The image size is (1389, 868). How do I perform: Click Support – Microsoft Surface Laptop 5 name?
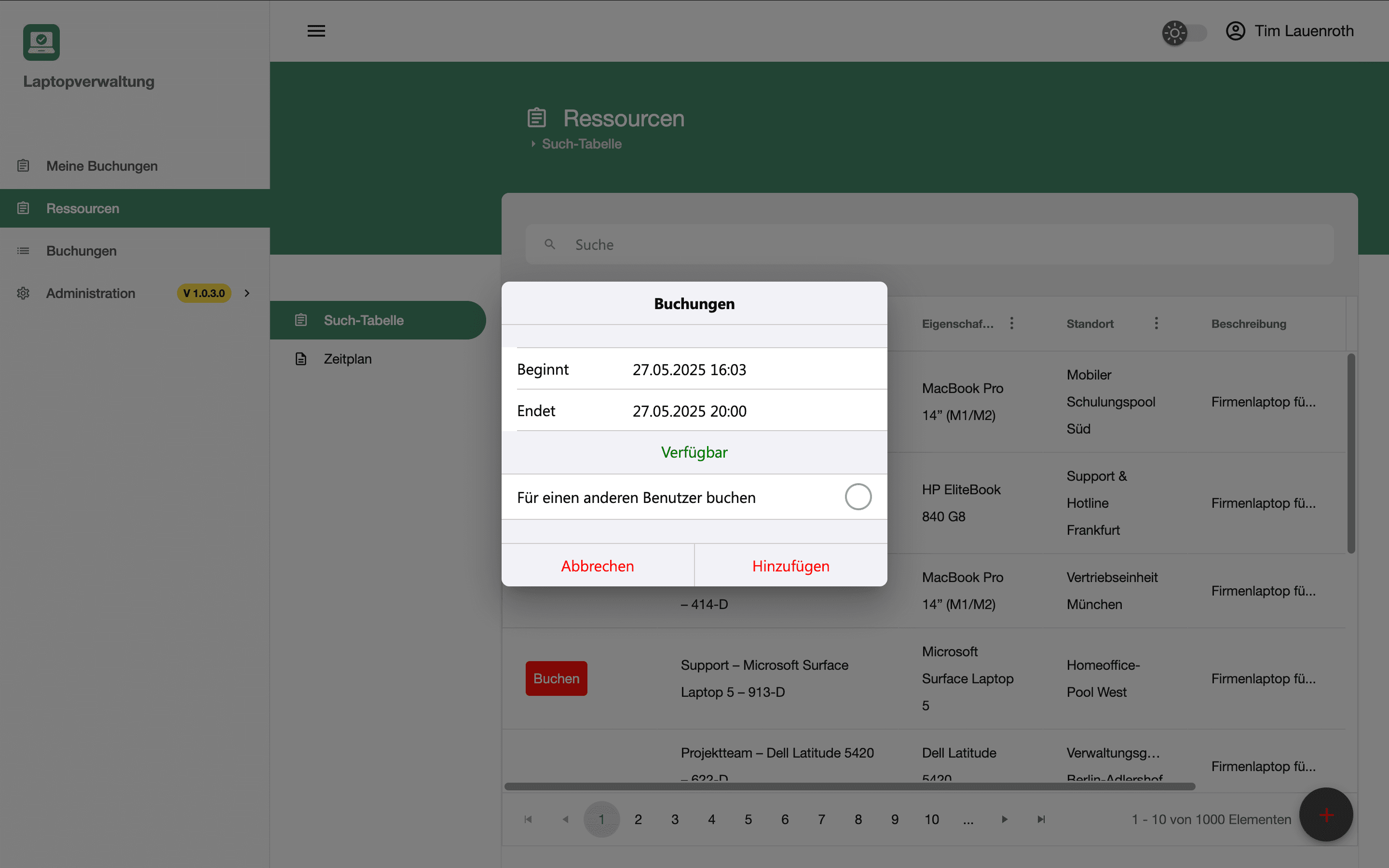[764, 678]
